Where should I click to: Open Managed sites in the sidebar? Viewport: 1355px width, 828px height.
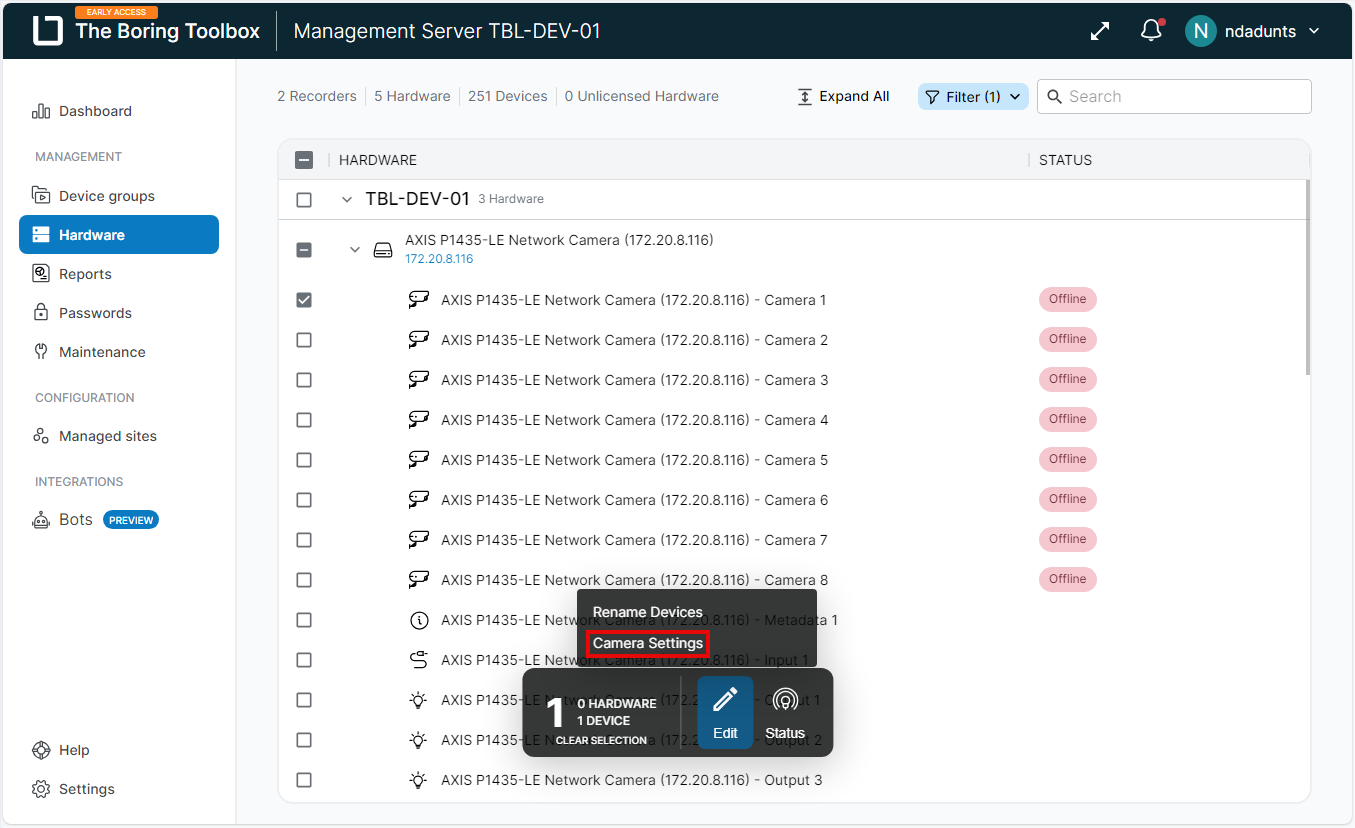tap(108, 436)
